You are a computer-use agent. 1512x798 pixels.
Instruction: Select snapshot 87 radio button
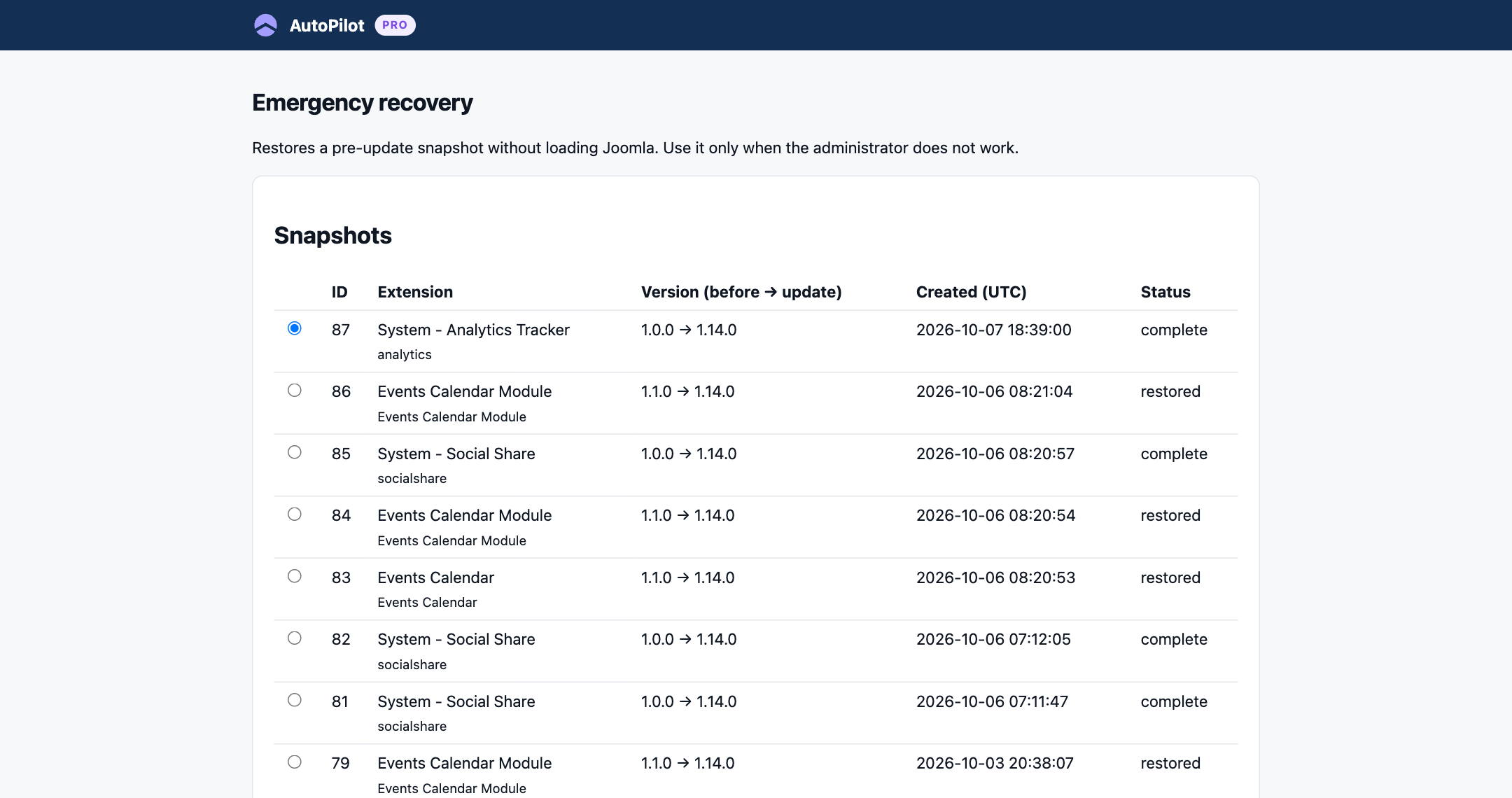295,328
